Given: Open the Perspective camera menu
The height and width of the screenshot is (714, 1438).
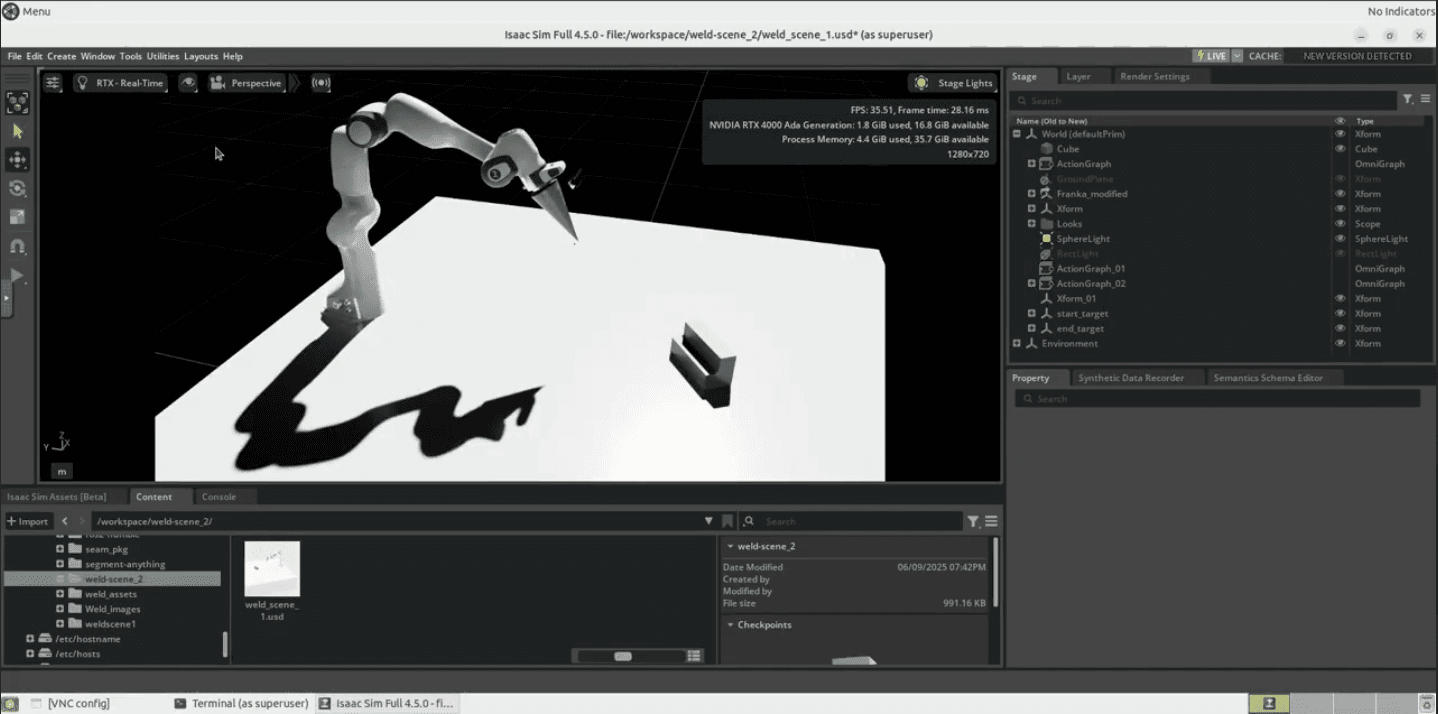Looking at the screenshot, I should point(246,83).
